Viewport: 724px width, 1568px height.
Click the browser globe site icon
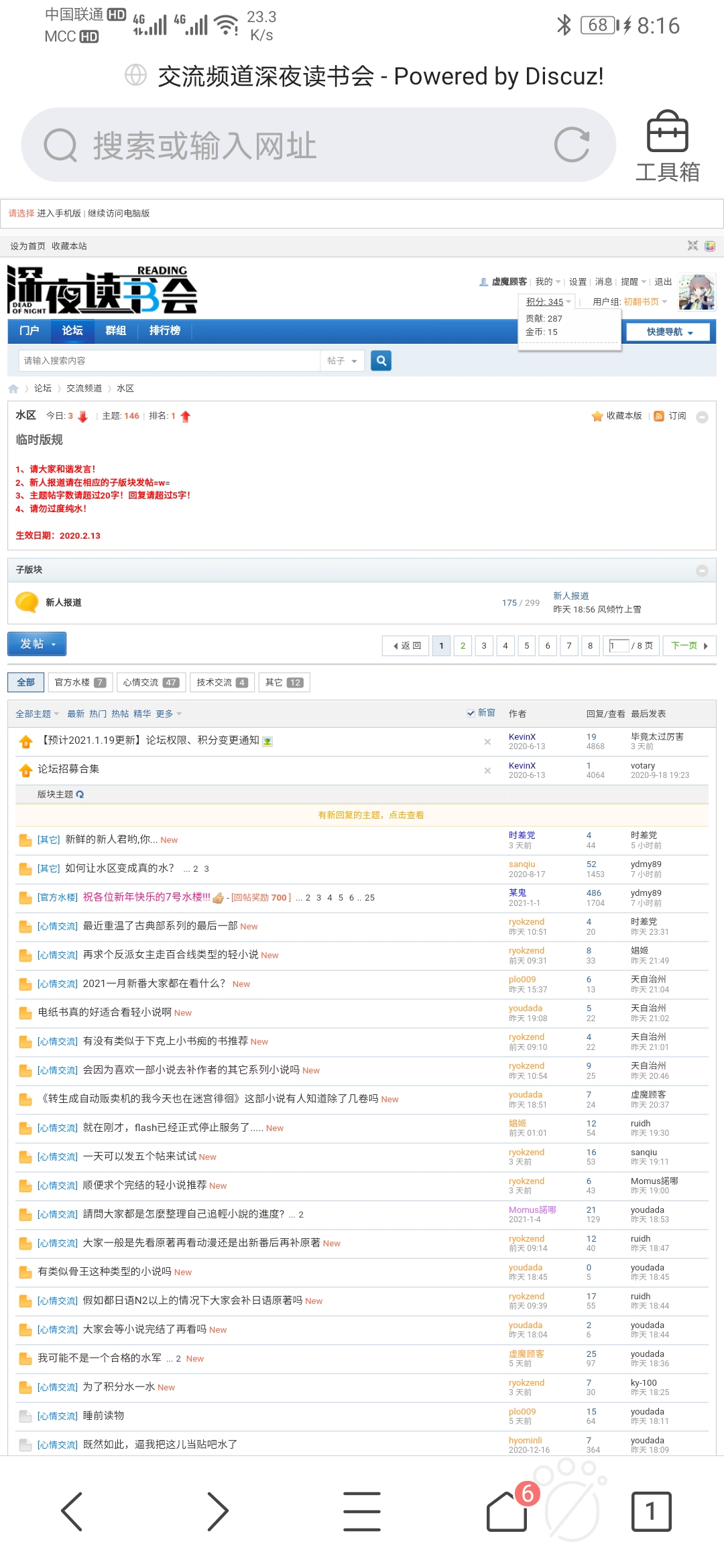(135, 75)
